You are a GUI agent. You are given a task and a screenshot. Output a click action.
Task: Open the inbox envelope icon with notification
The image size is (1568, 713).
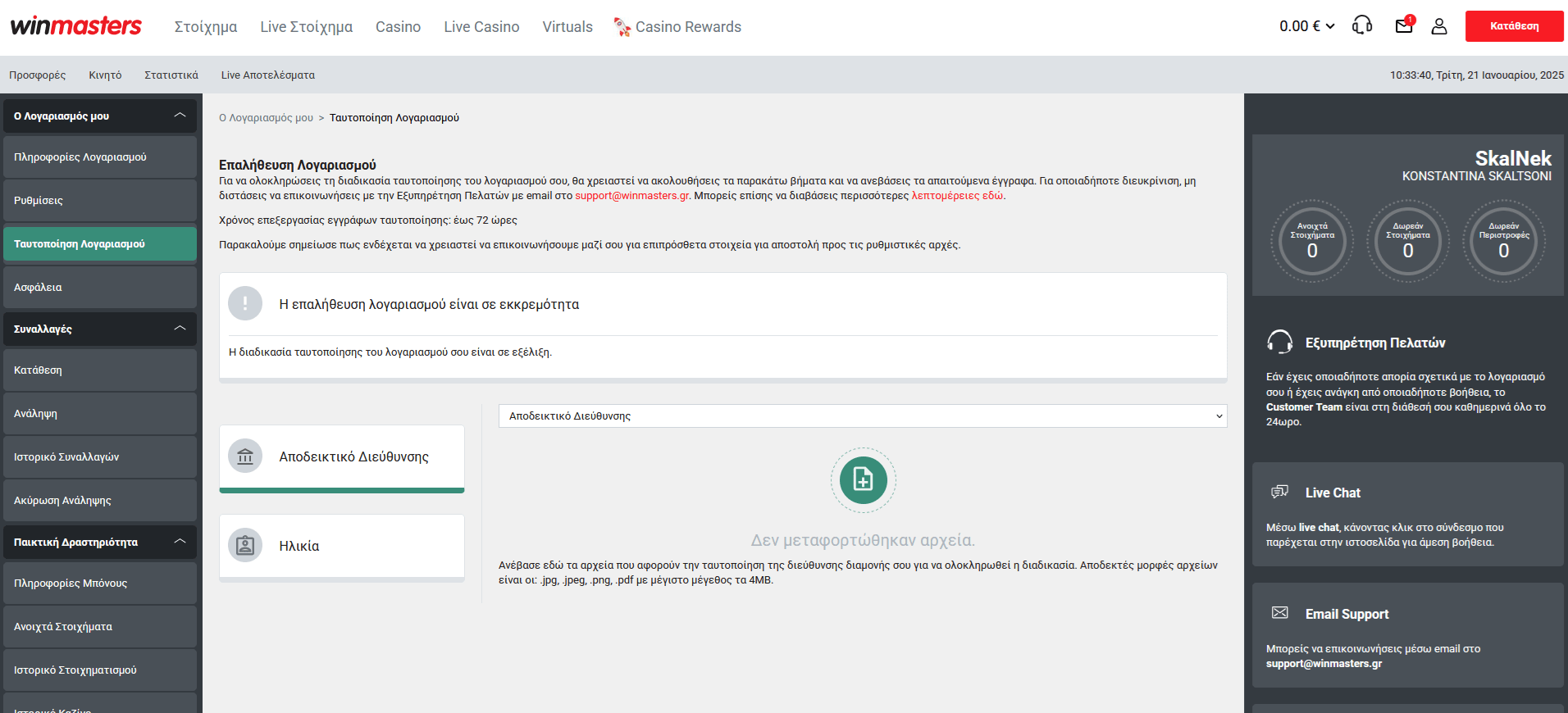pos(1404,25)
